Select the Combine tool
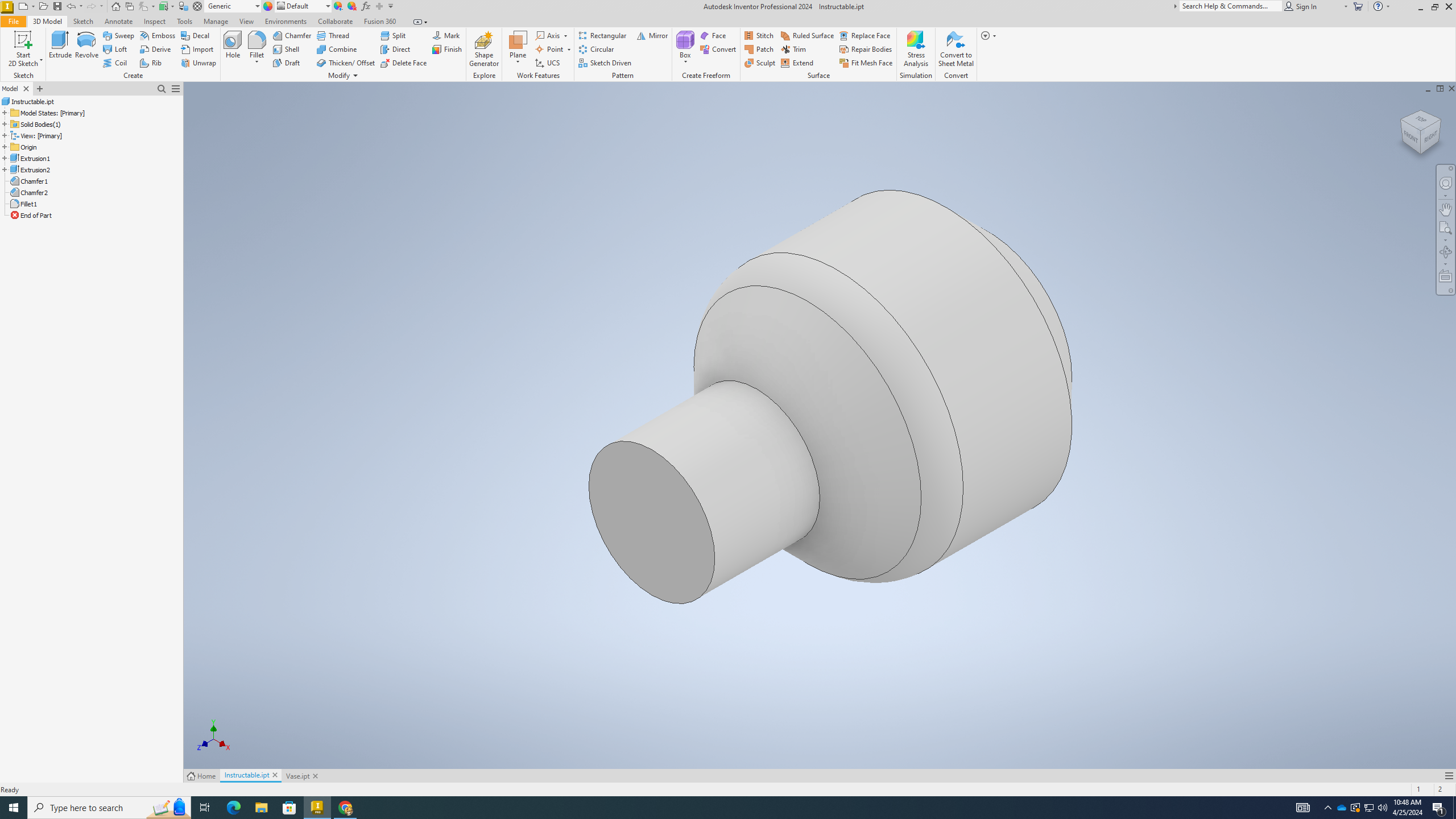This screenshot has height=819, width=1456. (337, 49)
